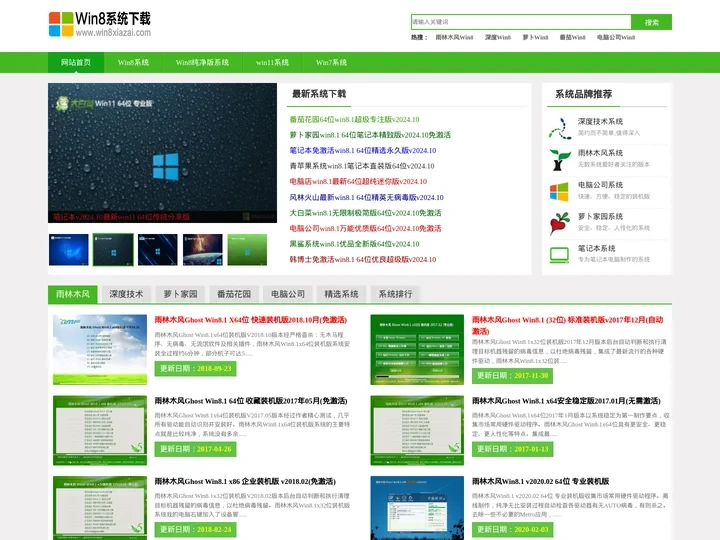Open win11系统 navigation item
720x540 pixels.
(272, 62)
